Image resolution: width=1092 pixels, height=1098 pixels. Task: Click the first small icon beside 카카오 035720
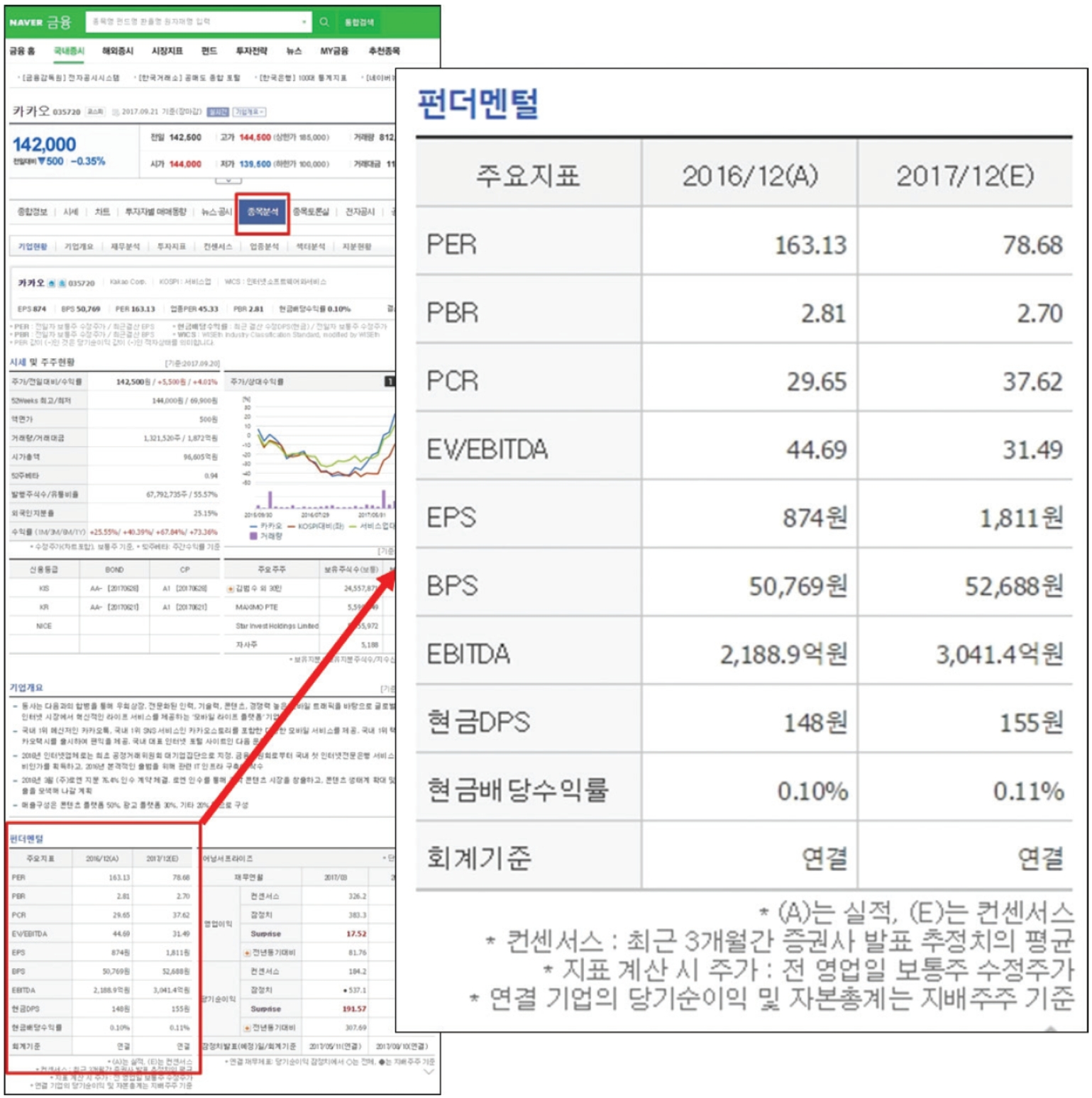click(51, 284)
